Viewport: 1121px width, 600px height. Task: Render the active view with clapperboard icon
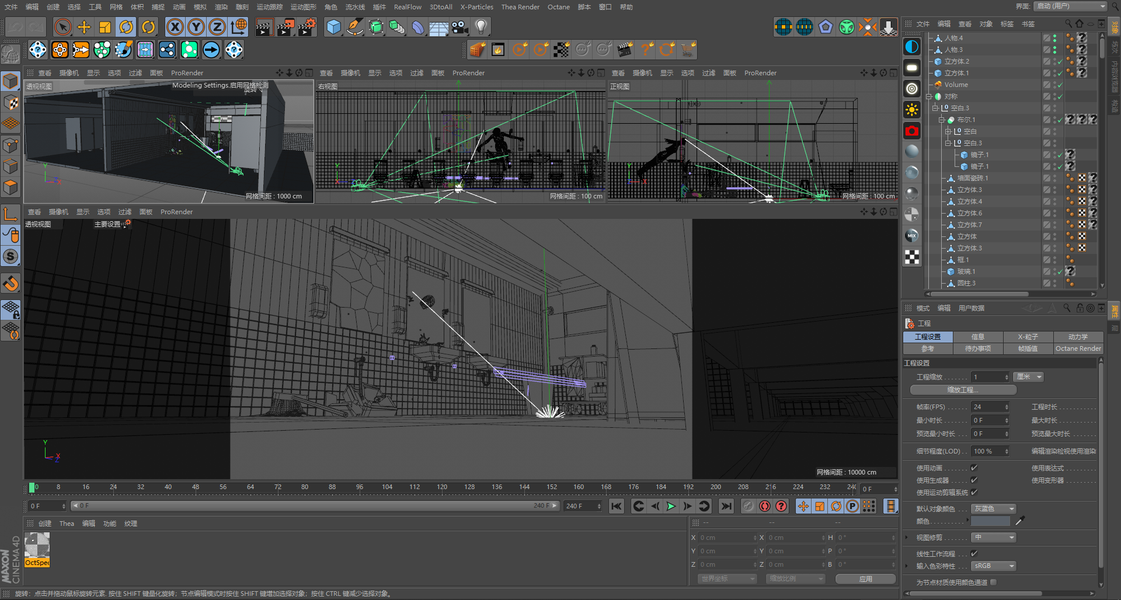pos(264,27)
